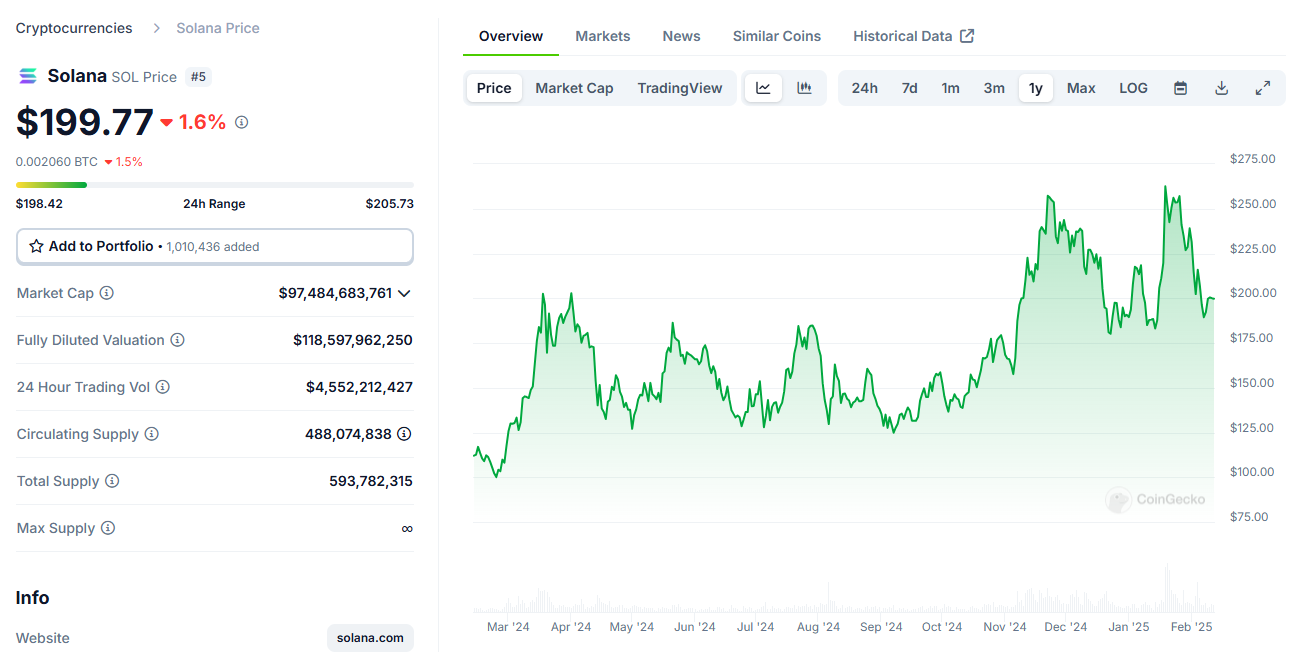Open the calendar date range picker
Screen dimensions: 1299x652
click(1180, 88)
